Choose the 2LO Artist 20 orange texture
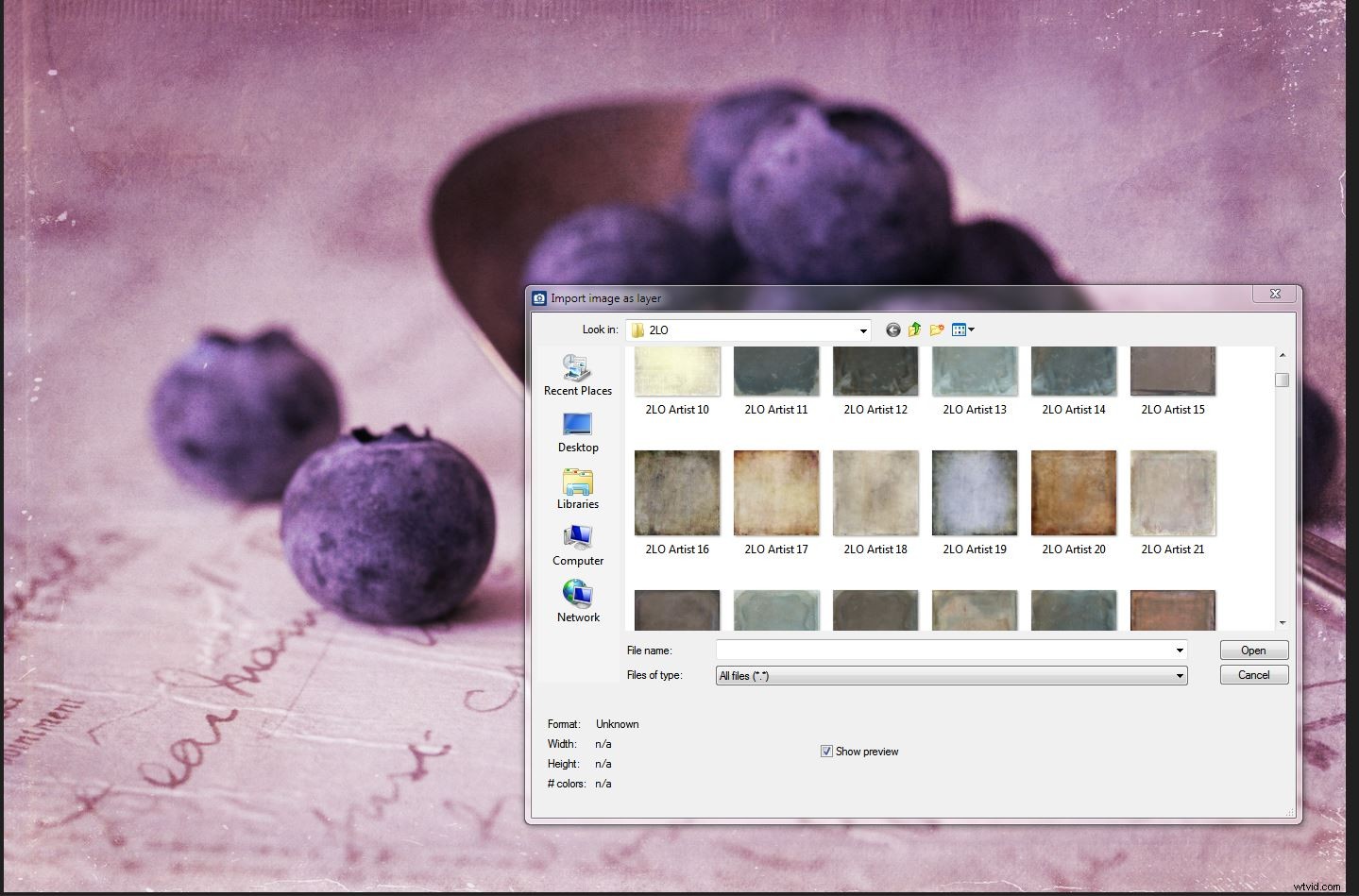This screenshot has height=896, width=1359. click(x=1073, y=492)
